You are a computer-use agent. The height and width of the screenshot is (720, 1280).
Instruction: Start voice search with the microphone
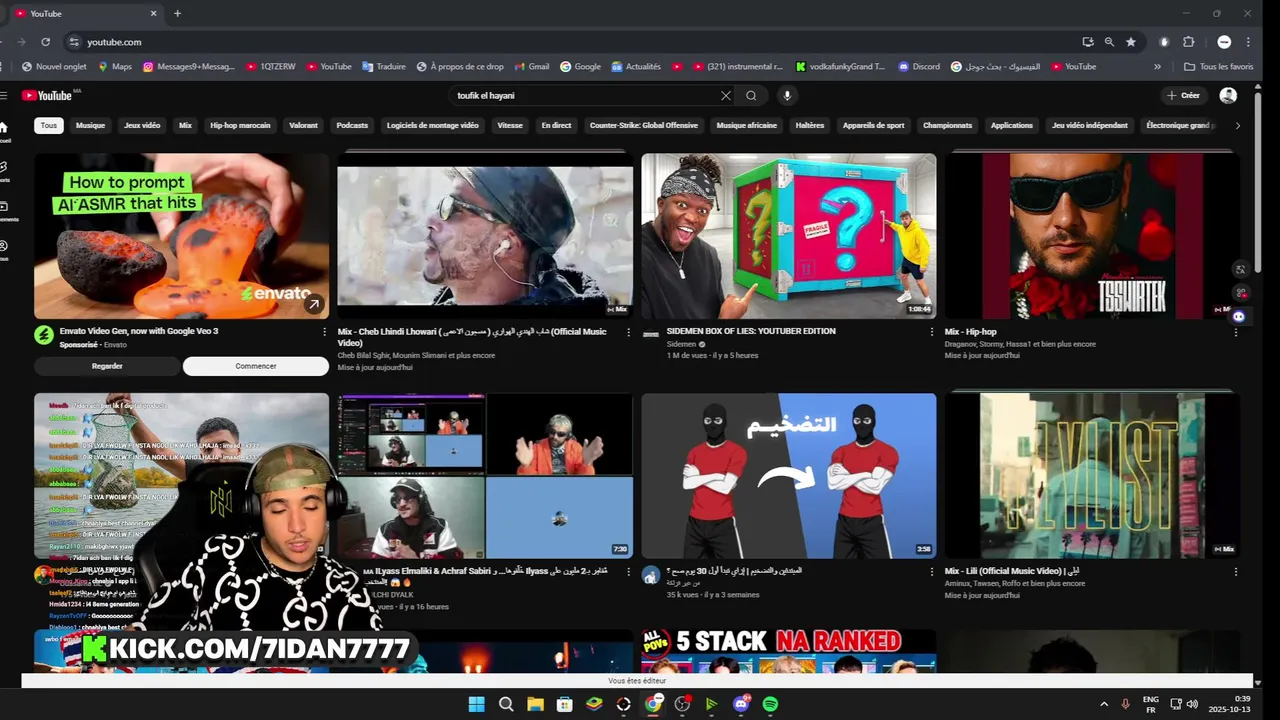pos(787,95)
